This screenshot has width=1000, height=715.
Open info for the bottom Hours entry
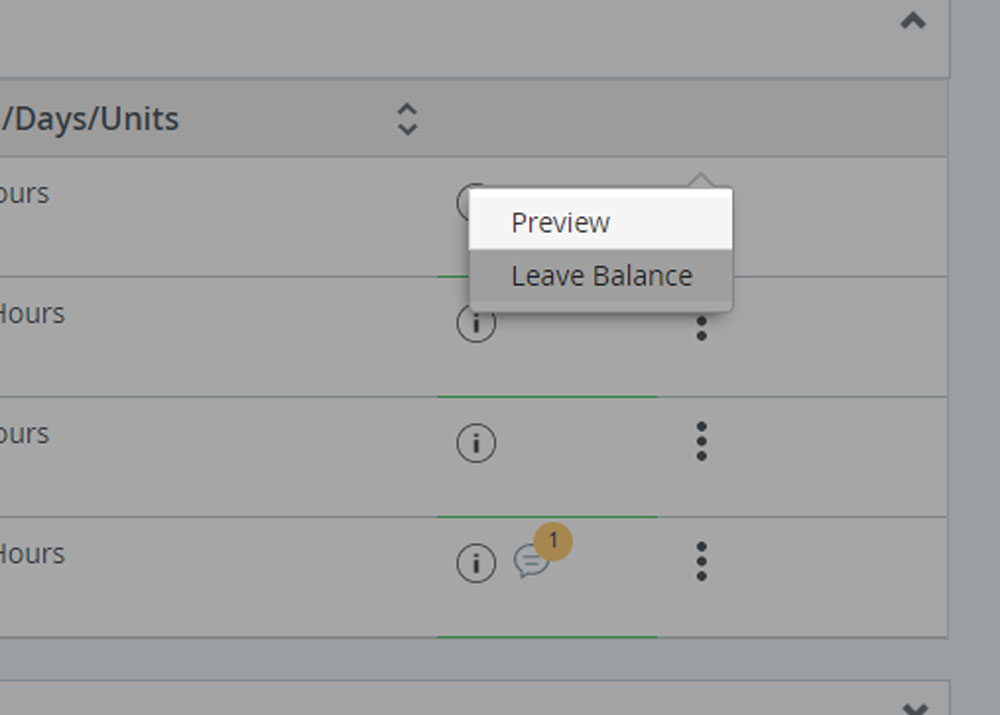point(476,562)
